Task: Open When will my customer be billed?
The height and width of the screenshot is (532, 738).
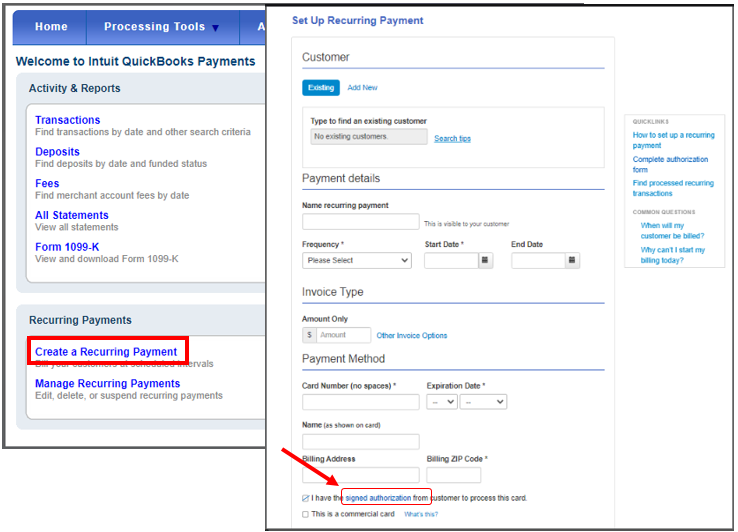Action: point(672,231)
